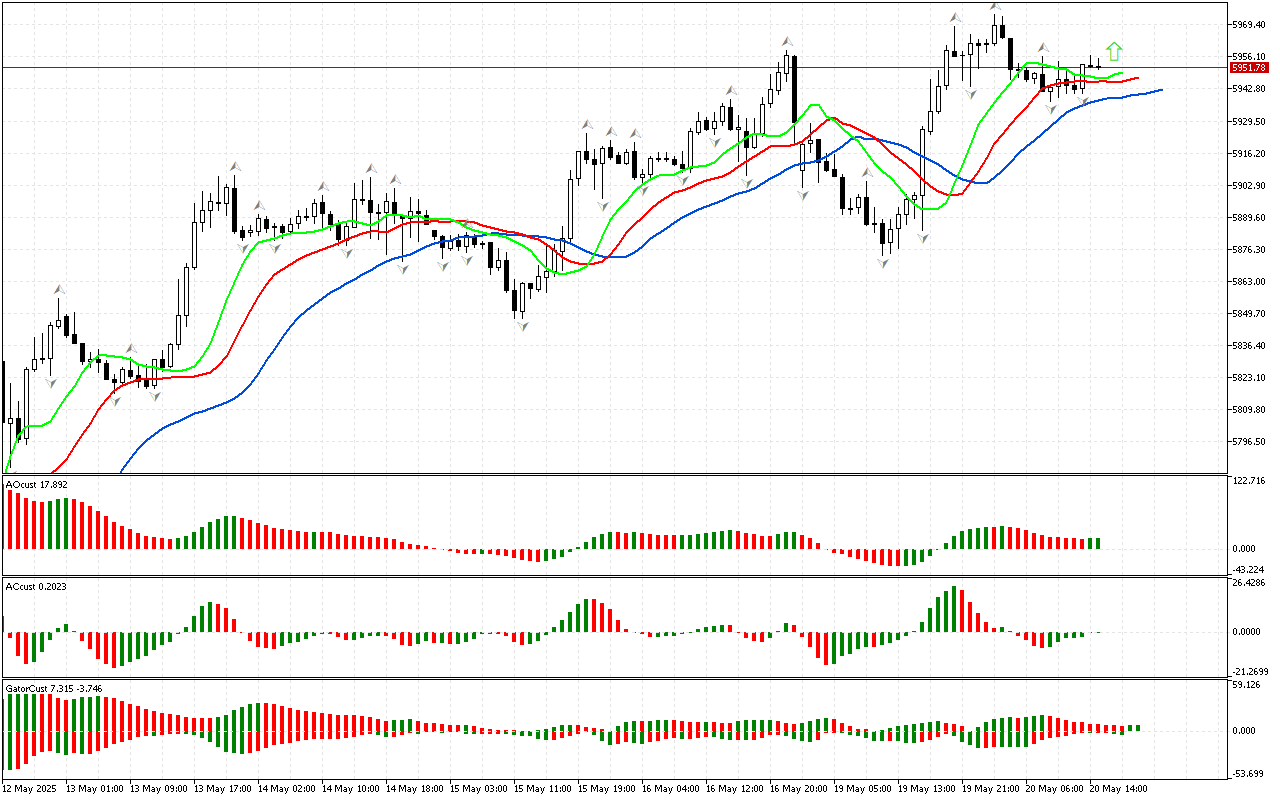Select the red Alligator line's right end
The height and width of the screenshot is (800, 1280).
click(1138, 78)
